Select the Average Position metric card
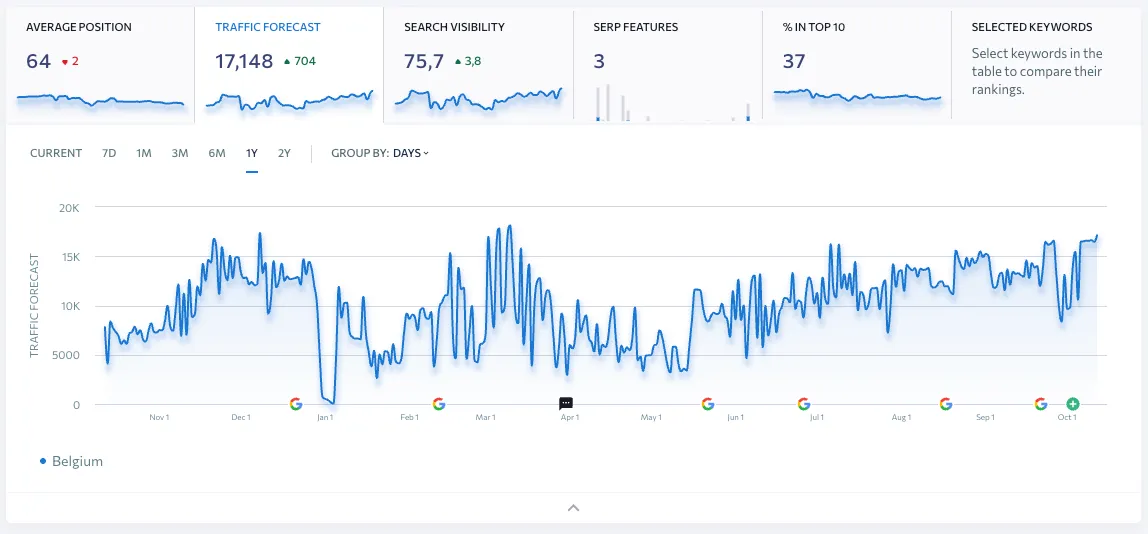This screenshot has height=534, width=1148. pos(100,66)
